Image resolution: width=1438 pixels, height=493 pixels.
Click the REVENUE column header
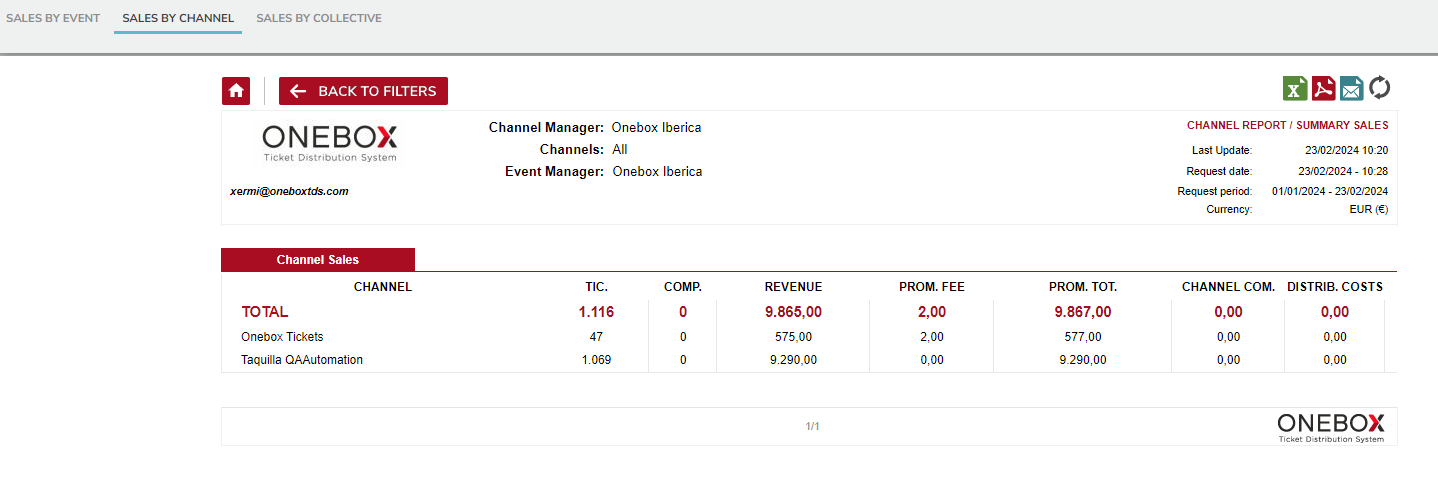793,287
